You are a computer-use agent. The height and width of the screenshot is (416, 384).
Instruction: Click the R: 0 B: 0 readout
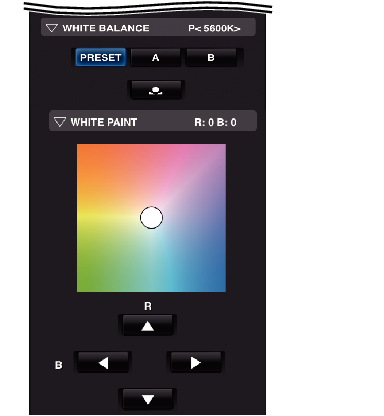(x=215, y=122)
